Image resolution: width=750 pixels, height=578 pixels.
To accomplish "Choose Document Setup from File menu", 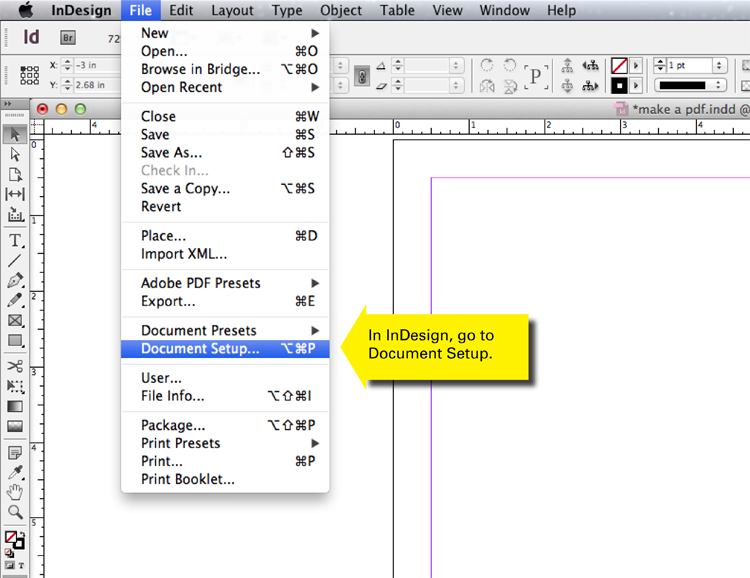I will point(225,349).
